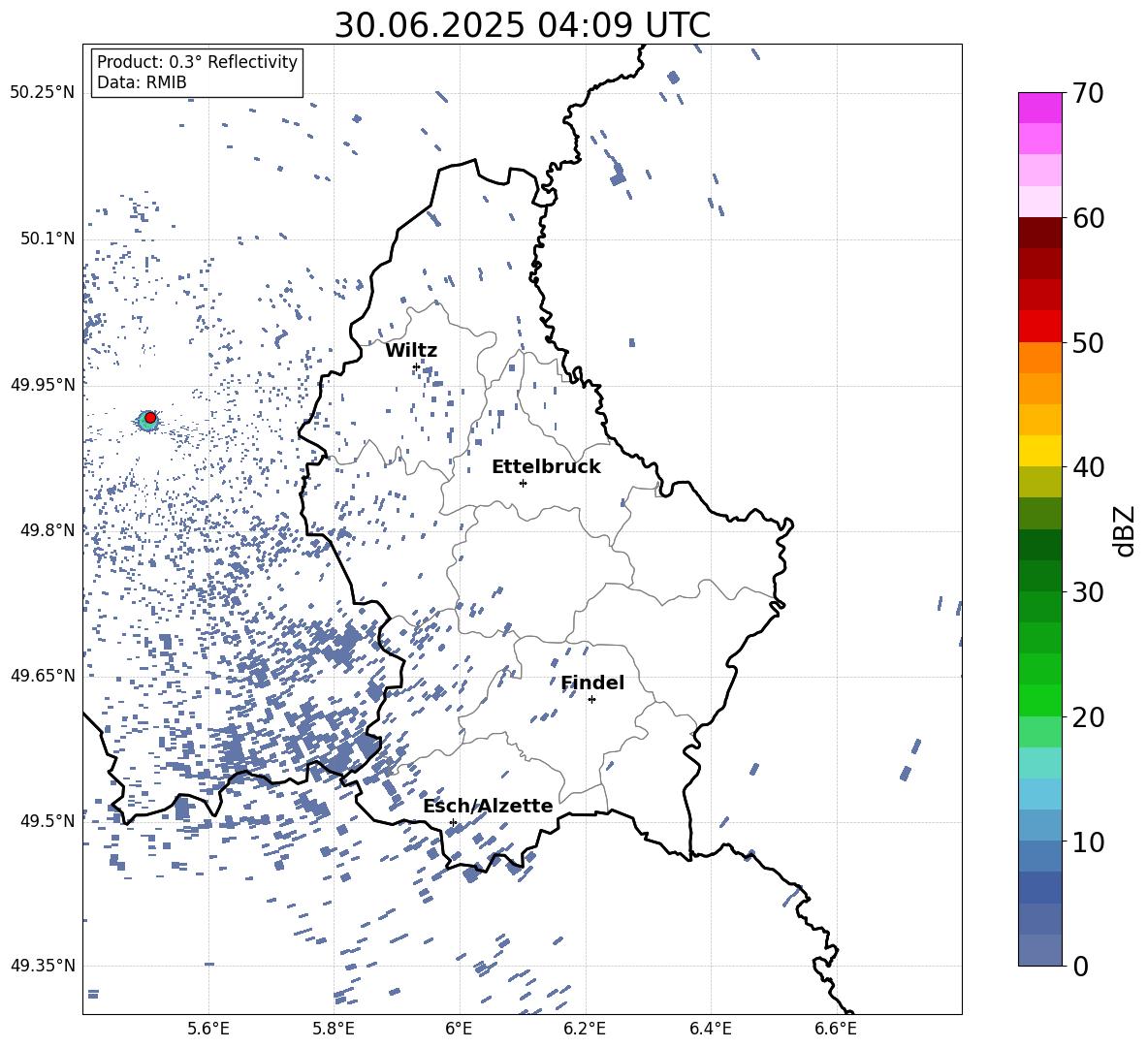Screen dimensions: 1148x1048
Task: Click the title 30.06.2025 04:09 UTC
Action: [523, 25]
